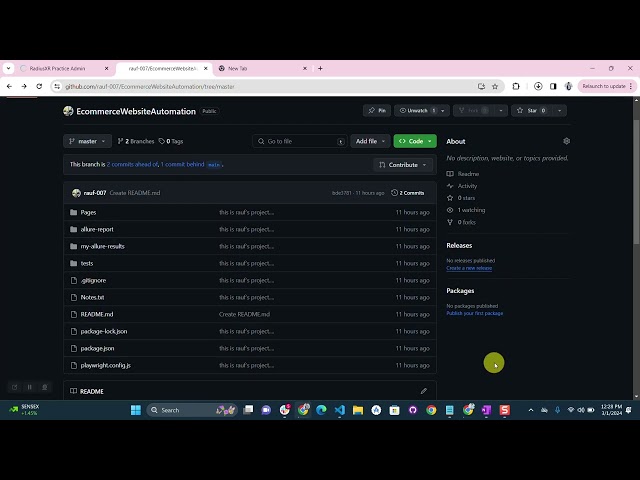640x480 pixels.
Task: Pin the repository
Action: (377, 111)
